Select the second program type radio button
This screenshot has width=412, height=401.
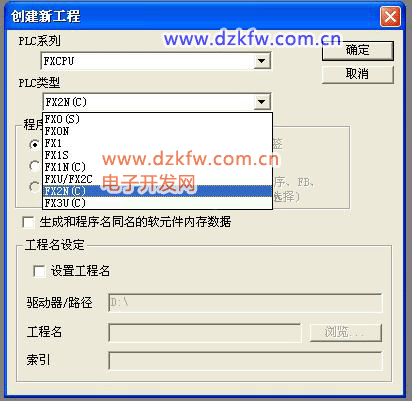[34, 166]
